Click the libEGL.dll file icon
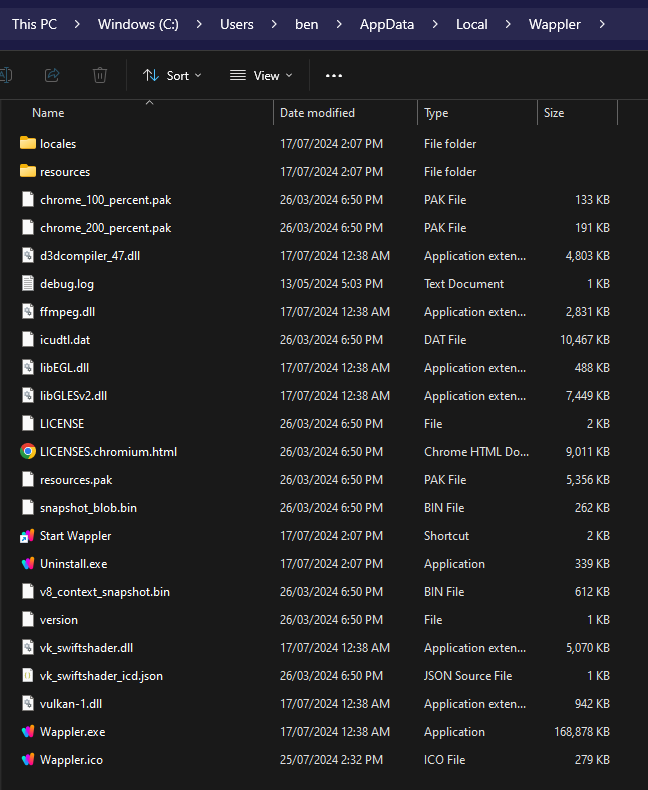Screen dimensions: 648x790 pos(28,368)
